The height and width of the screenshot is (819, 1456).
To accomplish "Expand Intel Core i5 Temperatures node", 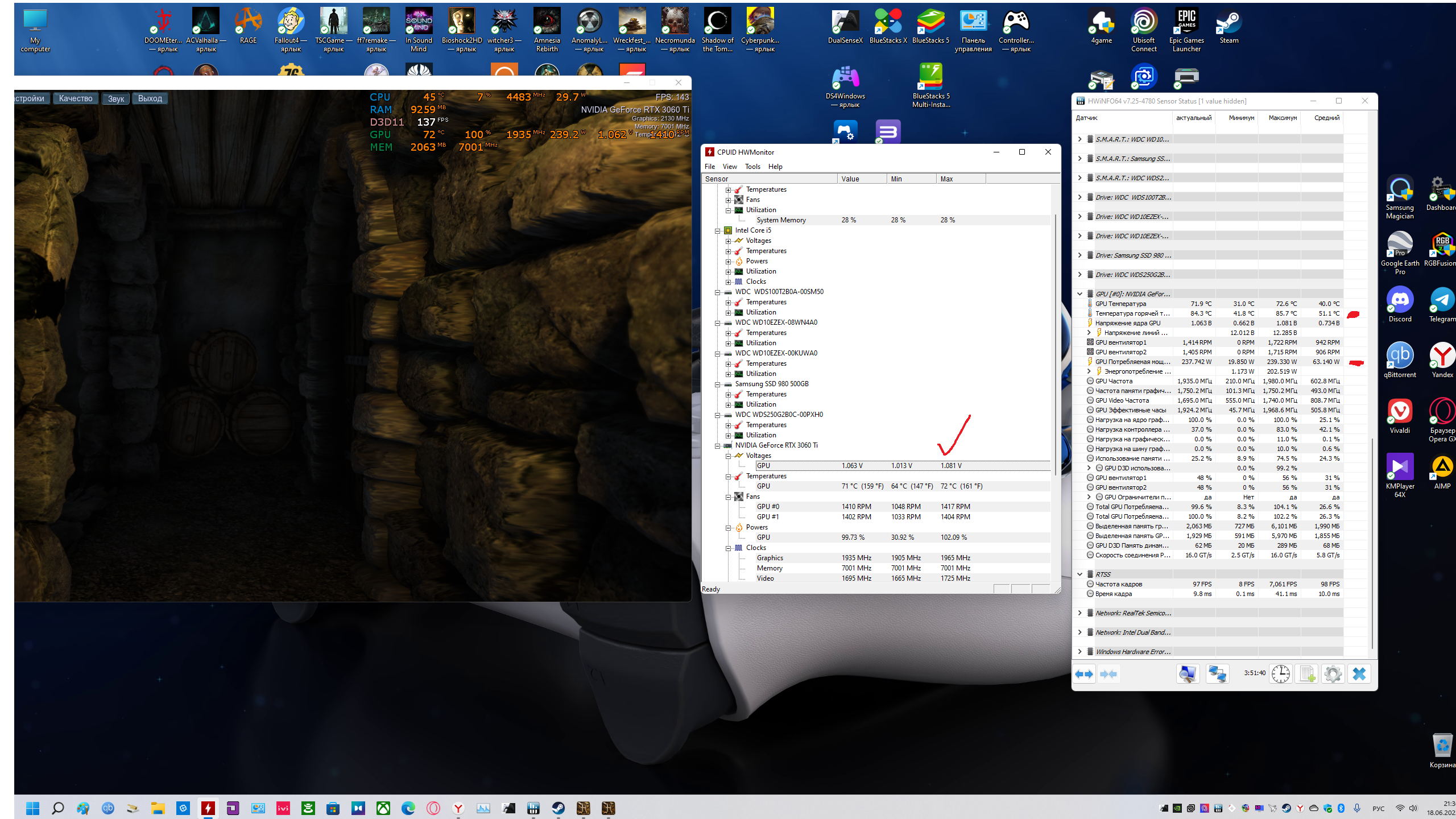I will (x=728, y=251).
